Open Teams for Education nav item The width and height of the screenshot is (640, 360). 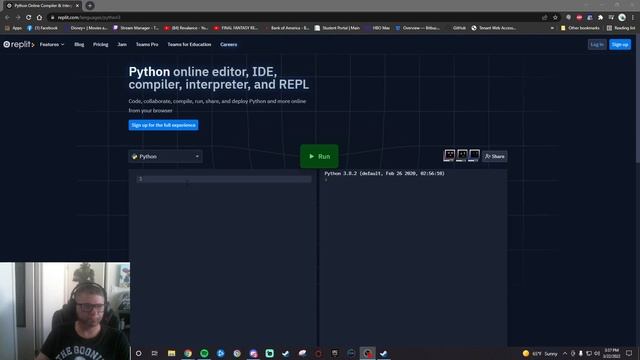(189, 44)
